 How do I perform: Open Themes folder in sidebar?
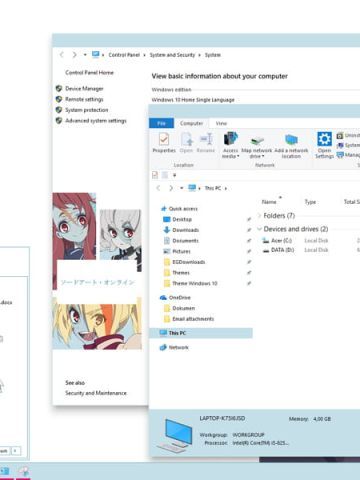[181, 273]
